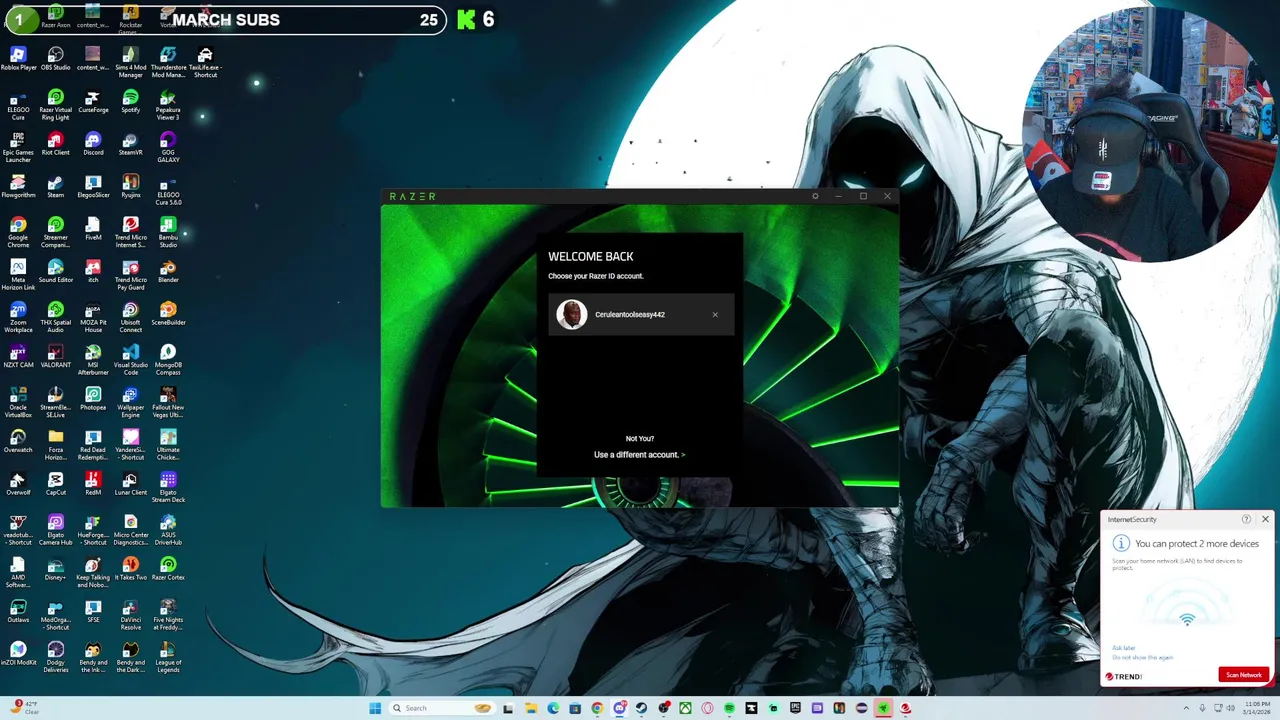Select Disney+ desktop icon

coord(55,569)
